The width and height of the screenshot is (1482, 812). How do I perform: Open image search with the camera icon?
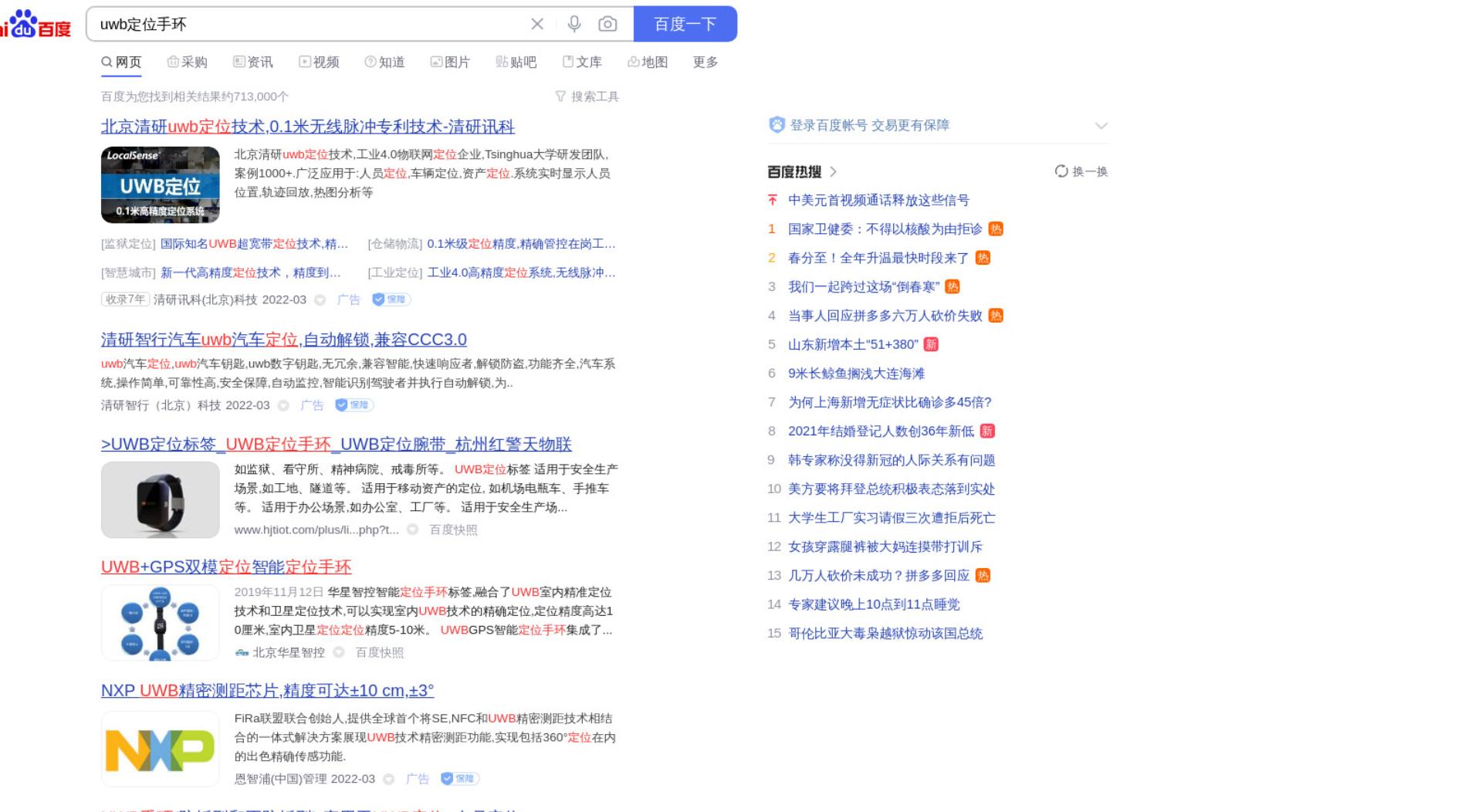[607, 24]
